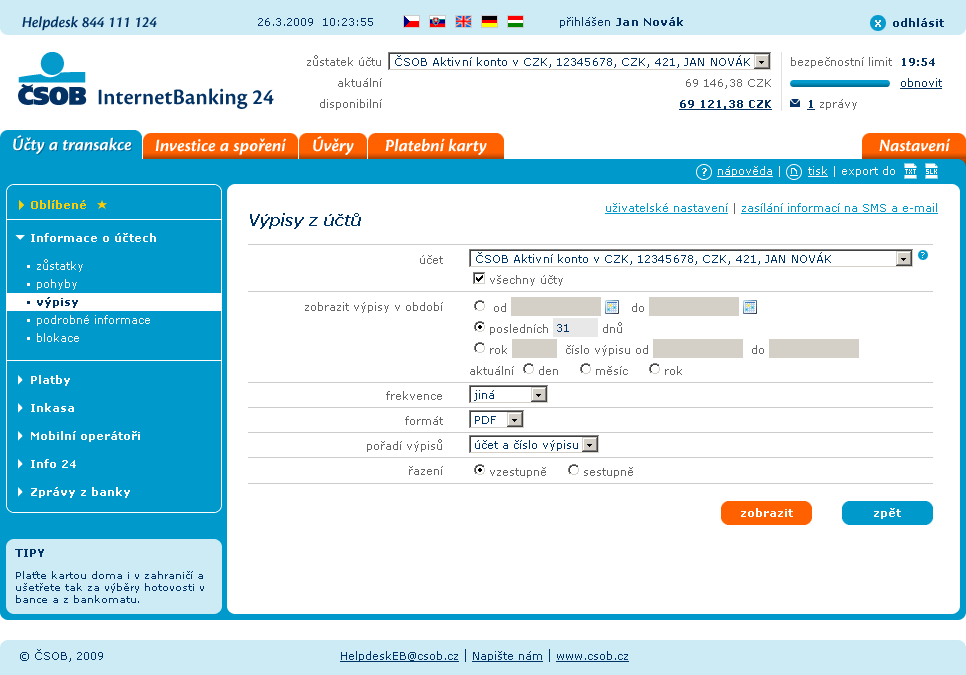Click the blue help icon beside account field
Screen dimensions: 966x675
[x=923, y=255]
